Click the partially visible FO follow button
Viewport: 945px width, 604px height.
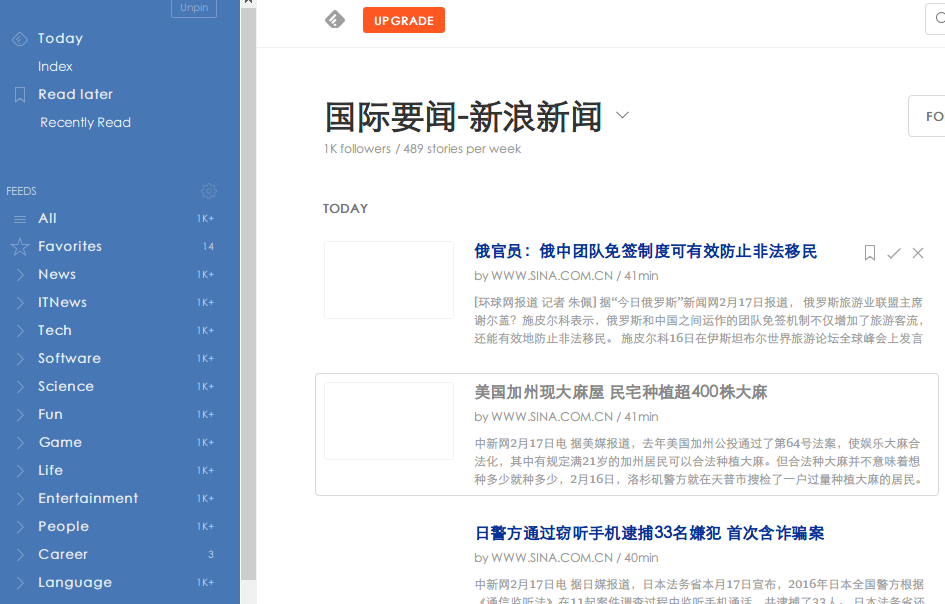tap(927, 116)
